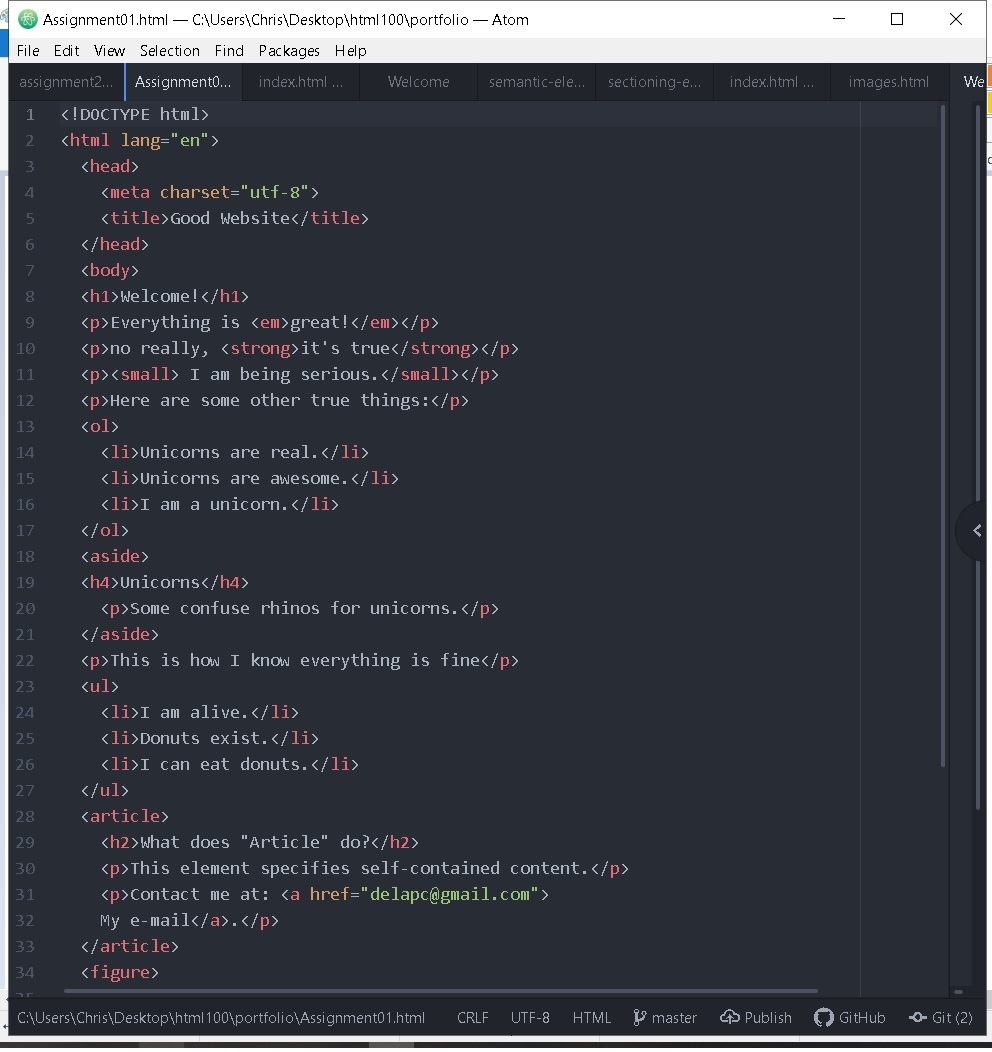Click the git branch icon beside master
992x1052 pixels.
(639, 1018)
